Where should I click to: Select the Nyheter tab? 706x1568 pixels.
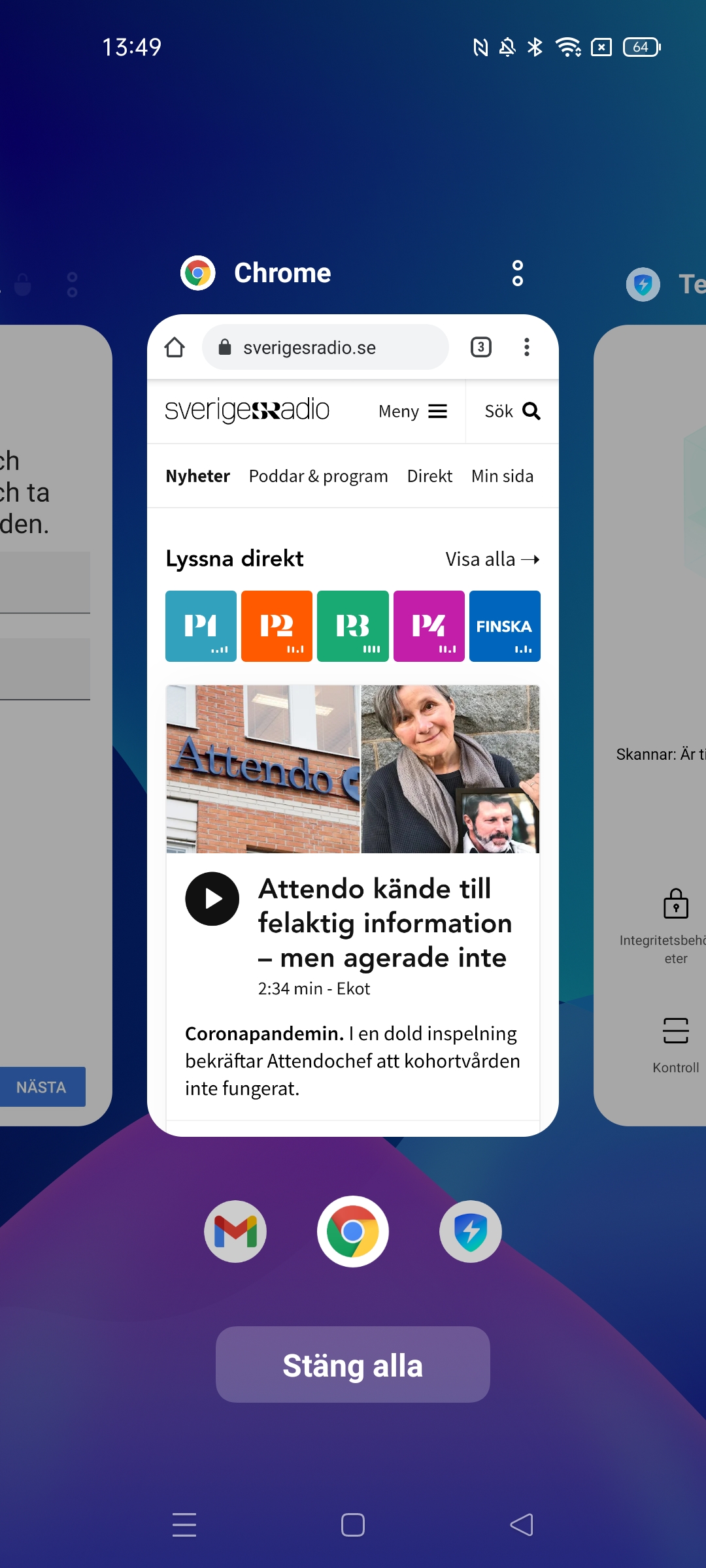pyautogui.click(x=197, y=476)
